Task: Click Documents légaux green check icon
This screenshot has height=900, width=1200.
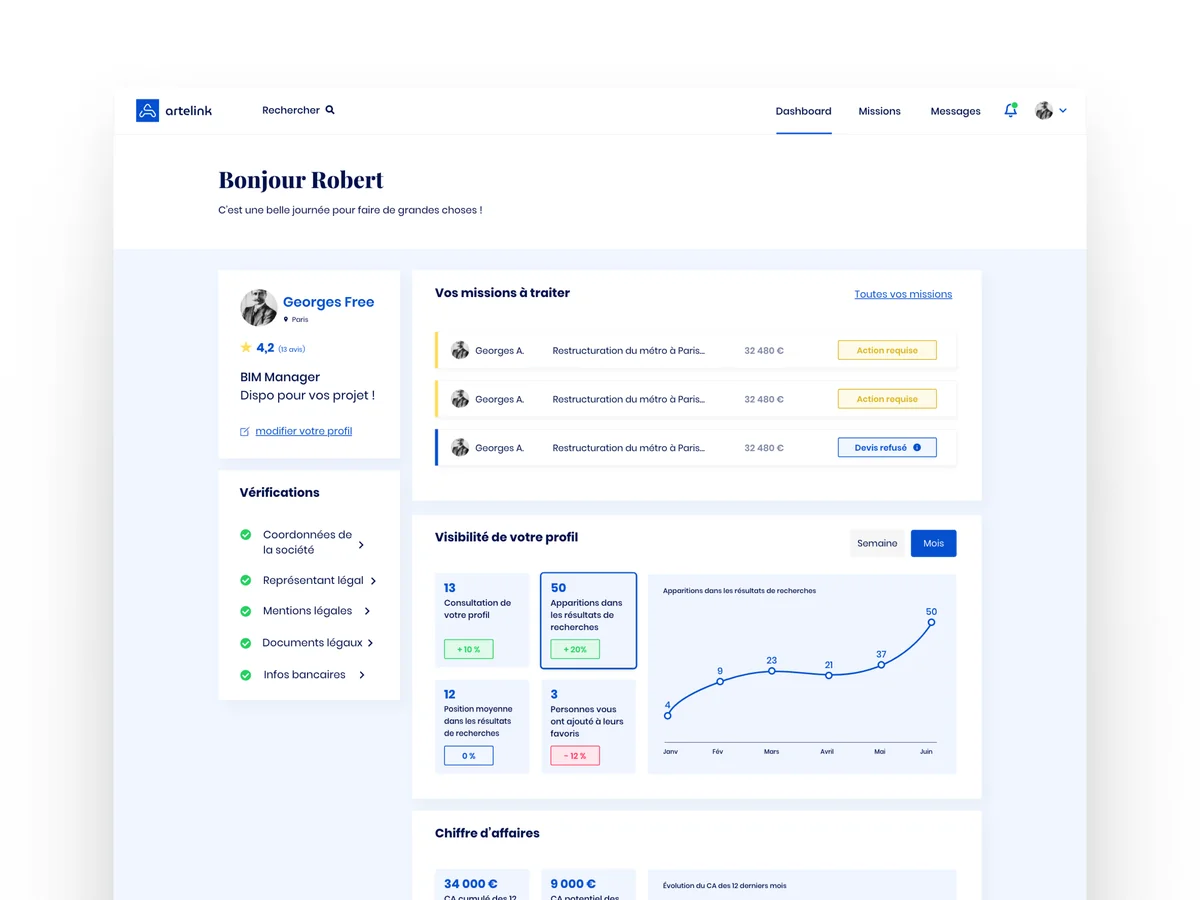Action: pyautogui.click(x=246, y=643)
